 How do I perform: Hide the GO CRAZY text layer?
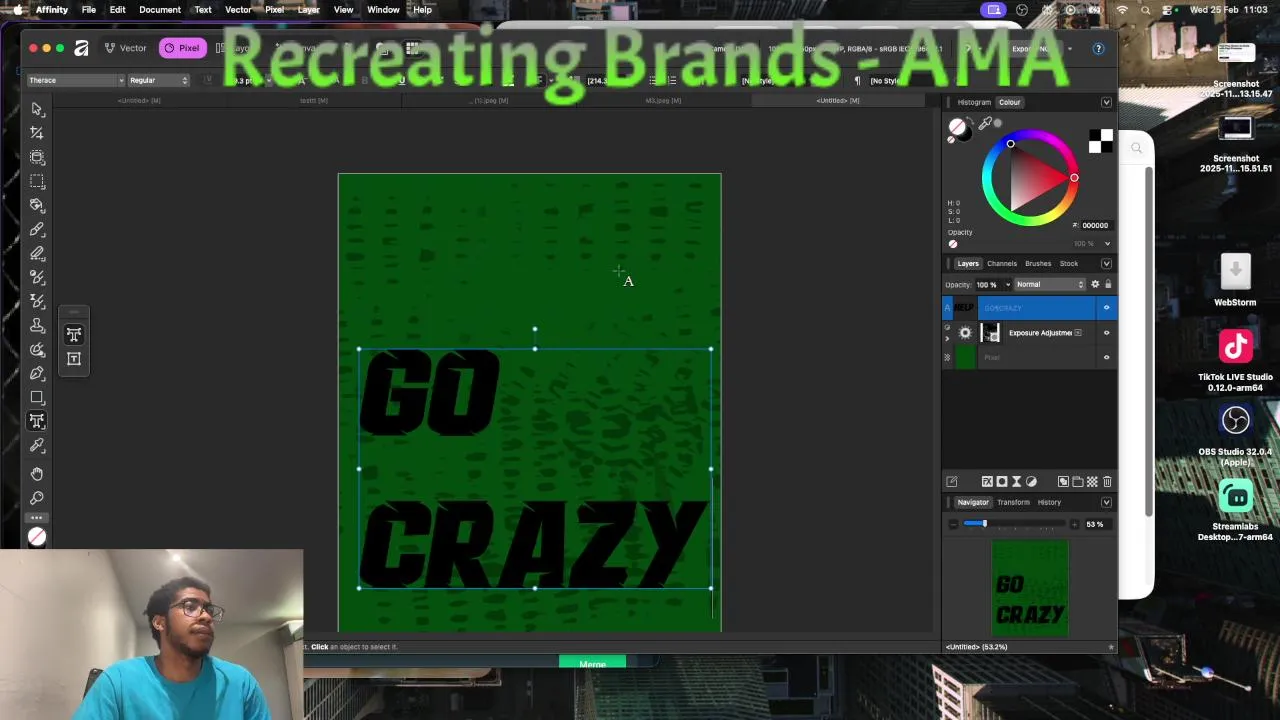[x=1106, y=308]
